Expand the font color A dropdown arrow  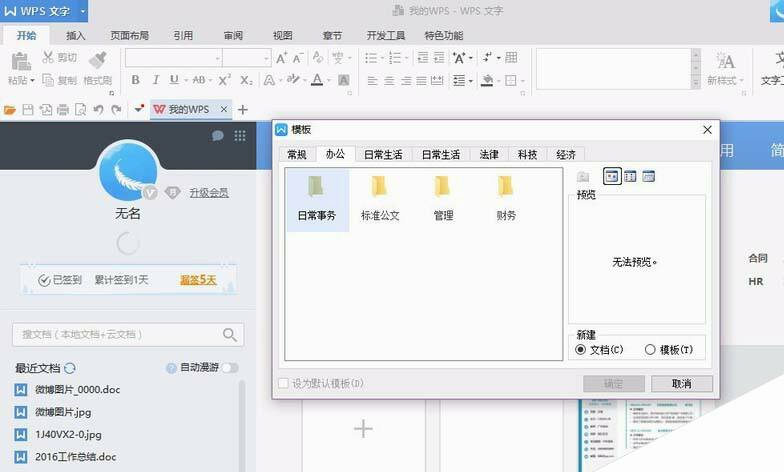328,80
